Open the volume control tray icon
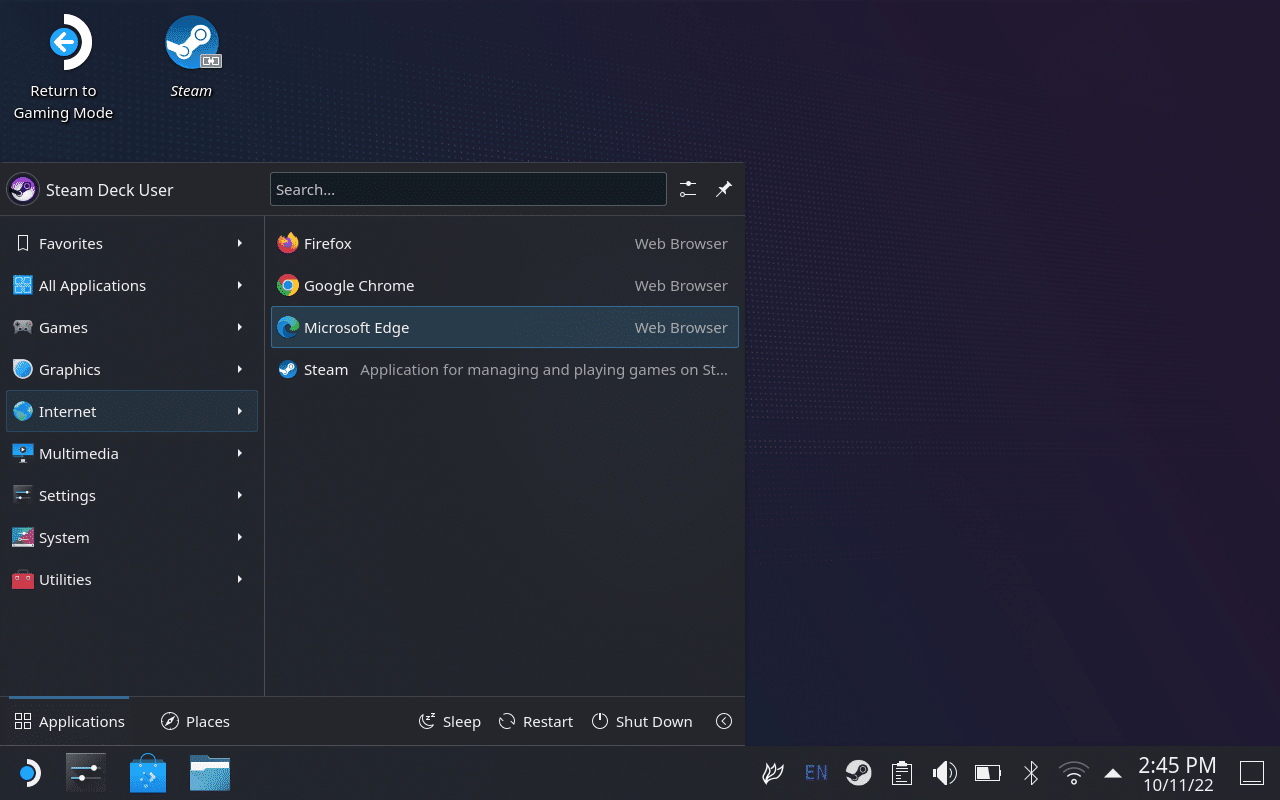 click(944, 773)
